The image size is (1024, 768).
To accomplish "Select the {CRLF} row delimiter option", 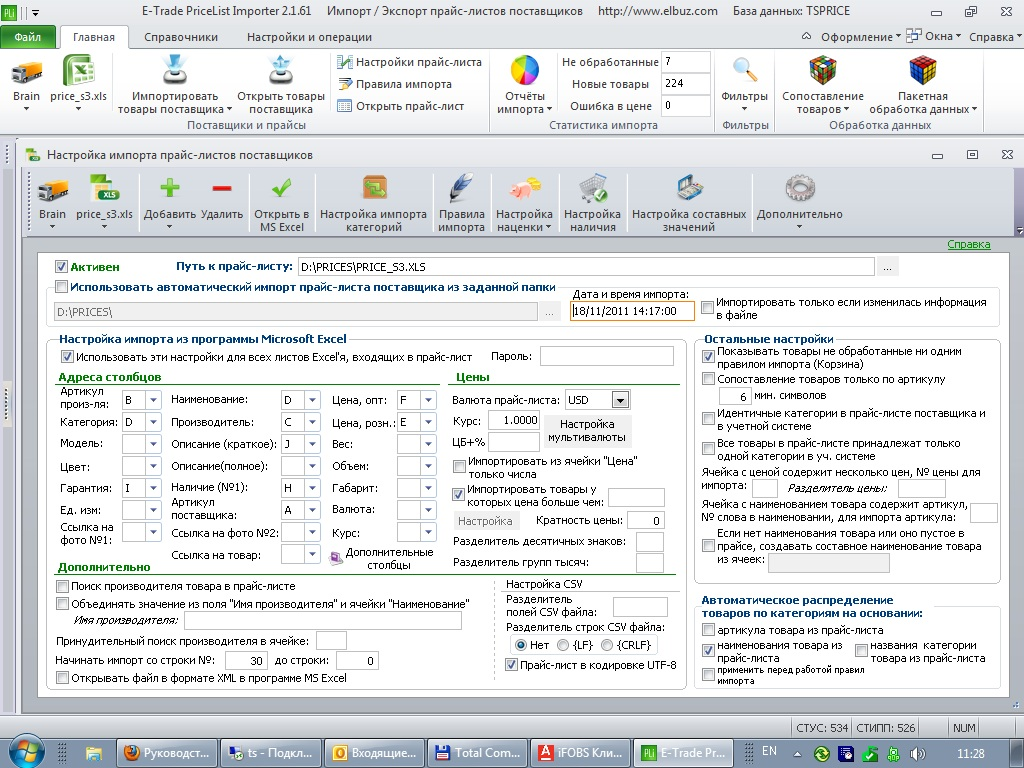I will click(x=607, y=645).
